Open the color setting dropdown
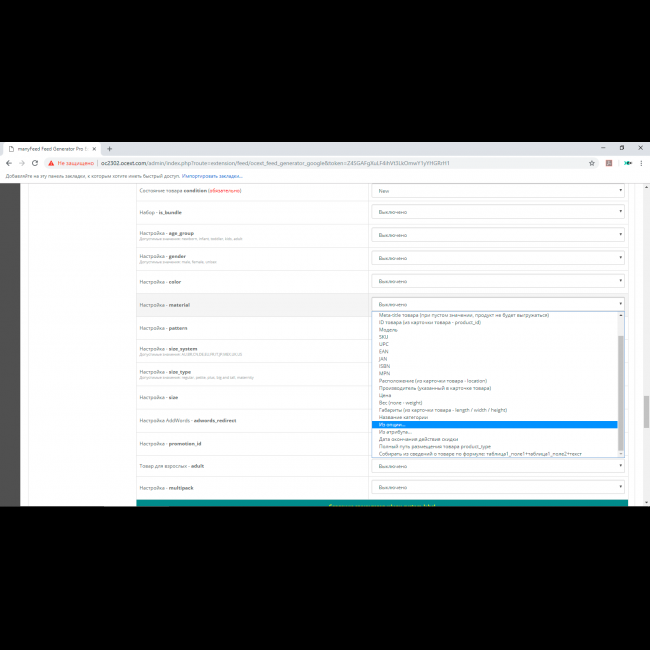The height and width of the screenshot is (650, 650). pyautogui.click(x=498, y=281)
